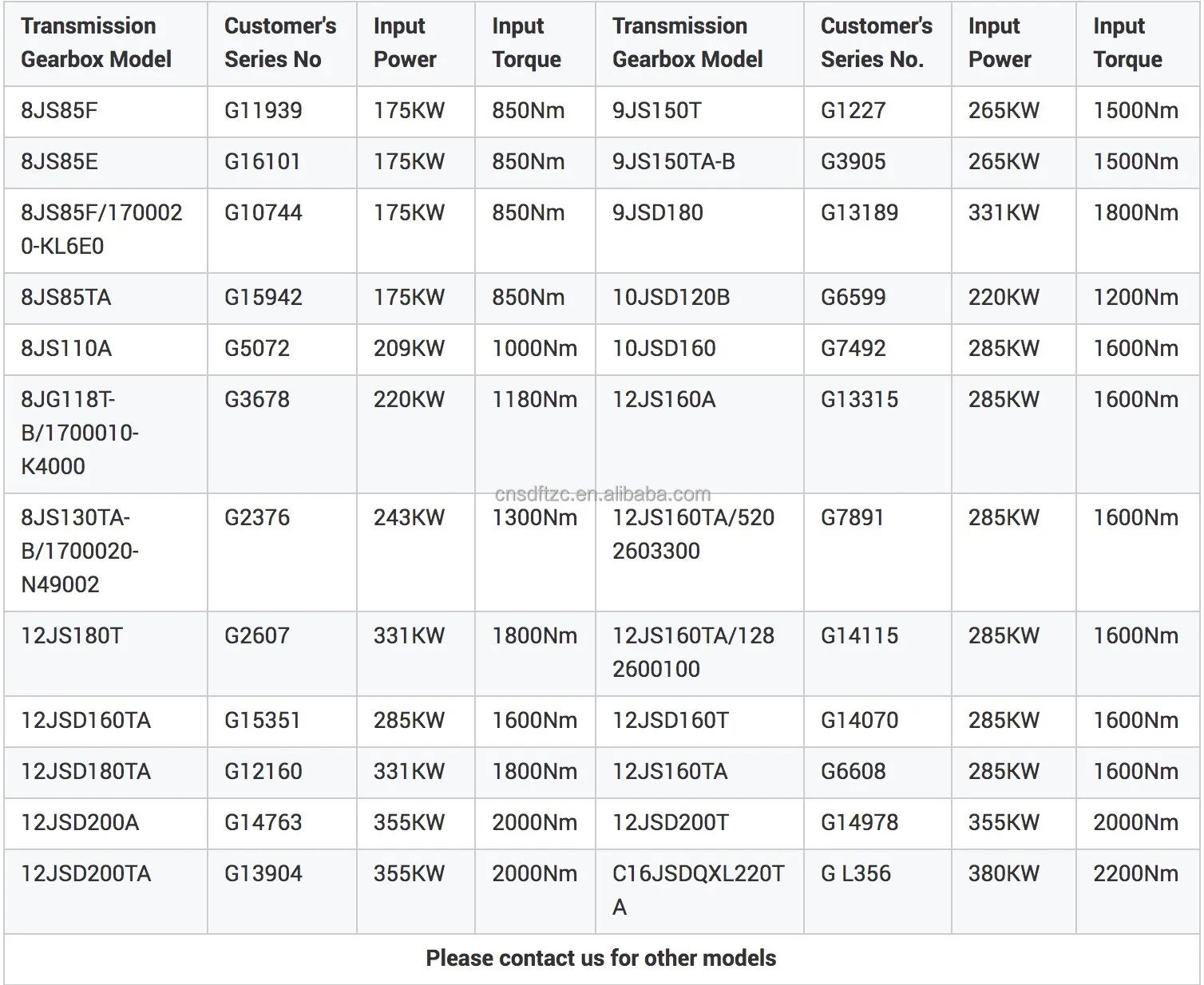Viewport: 1204px width, 985px height.
Task: Select the C16JSDQXL220TA model cell
Action: click(698, 890)
